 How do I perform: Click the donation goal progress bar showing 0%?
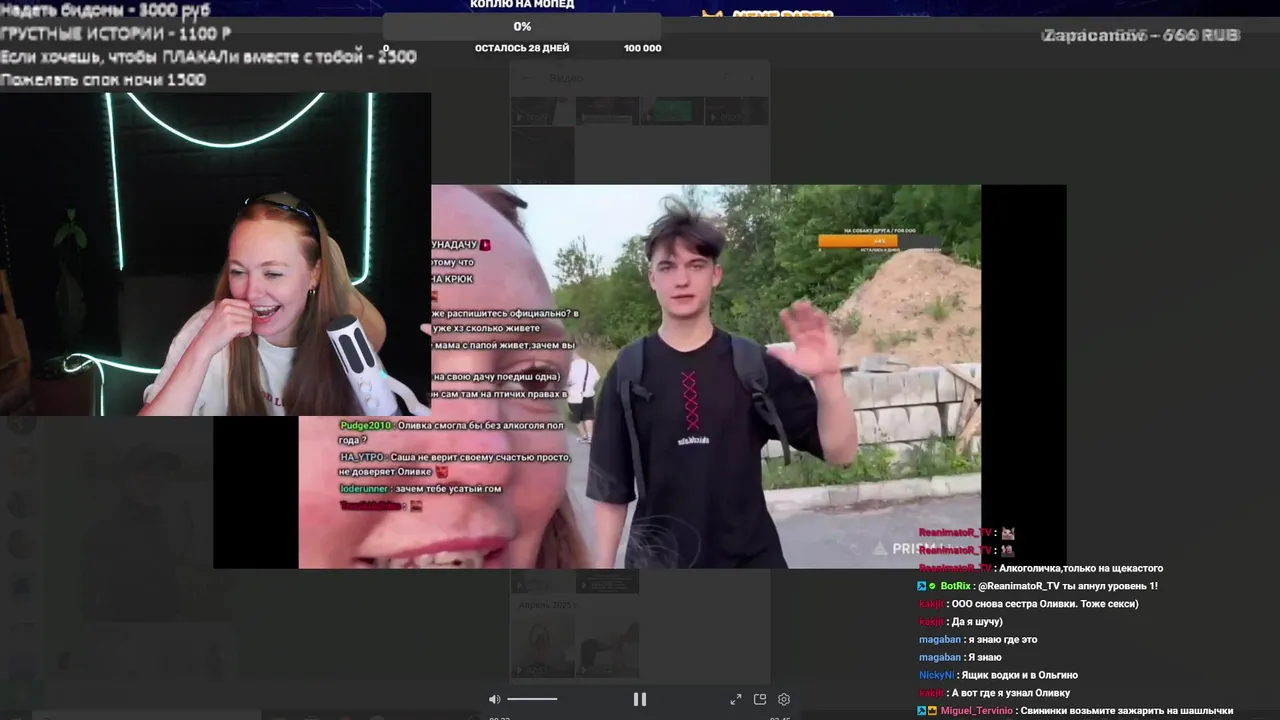(x=522, y=27)
